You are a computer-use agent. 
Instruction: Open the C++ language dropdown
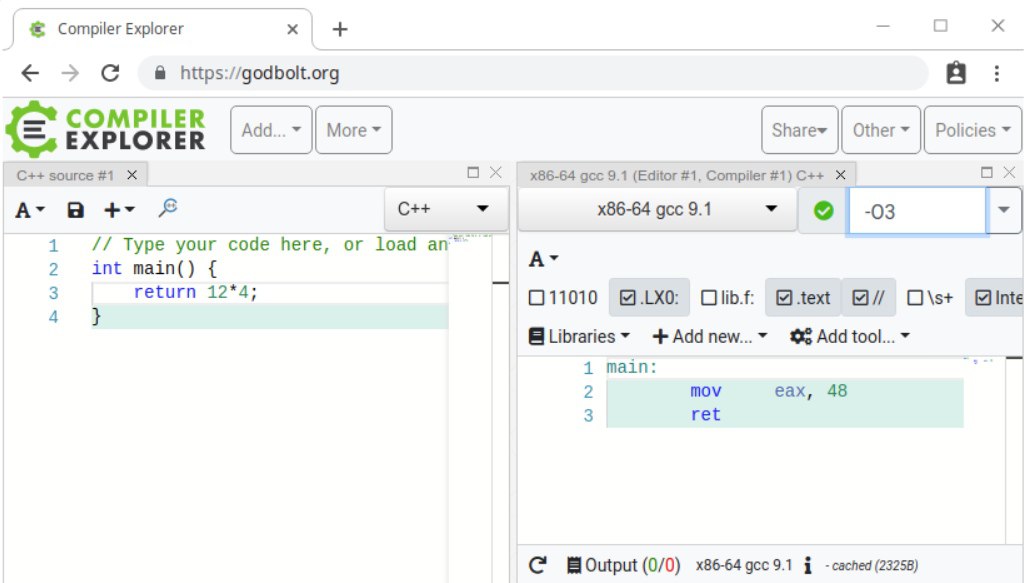(446, 209)
